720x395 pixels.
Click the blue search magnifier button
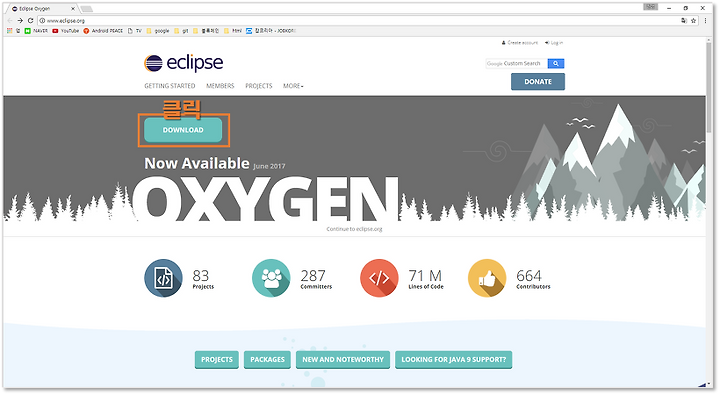pyautogui.click(x=556, y=63)
